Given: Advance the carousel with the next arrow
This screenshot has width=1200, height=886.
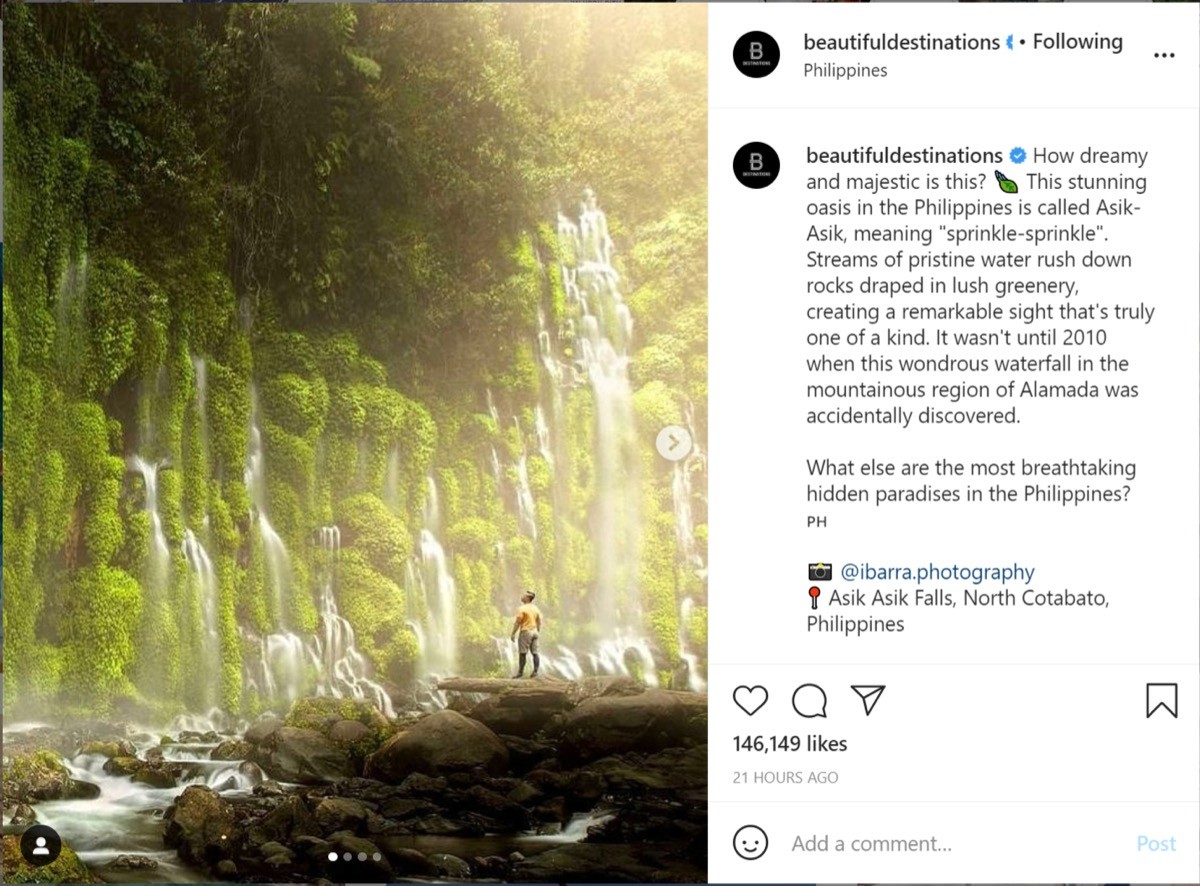Looking at the screenshot, I should tap(673, 442).
